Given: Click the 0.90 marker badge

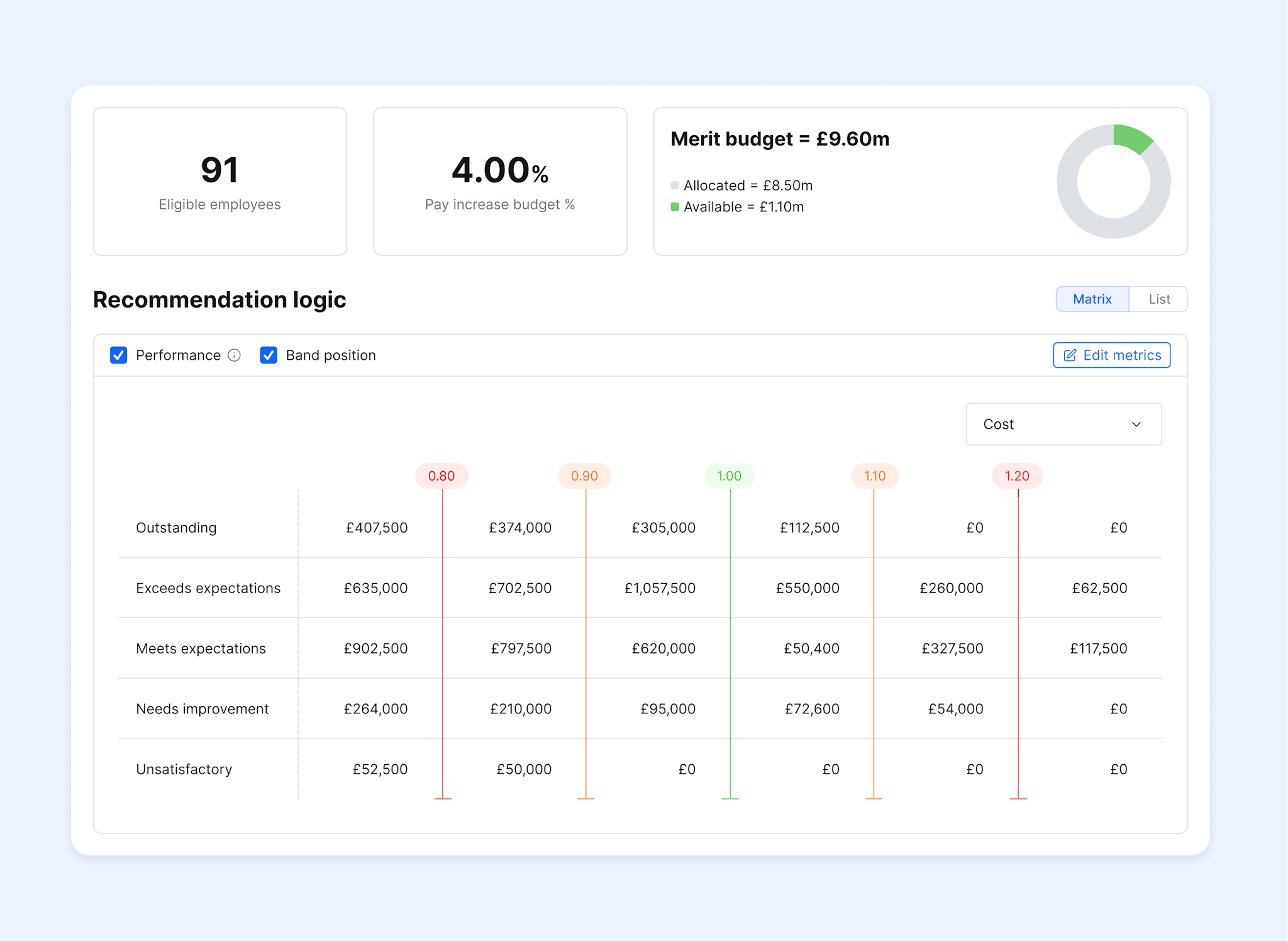Looking at the screenshot, I should [585, 476].
